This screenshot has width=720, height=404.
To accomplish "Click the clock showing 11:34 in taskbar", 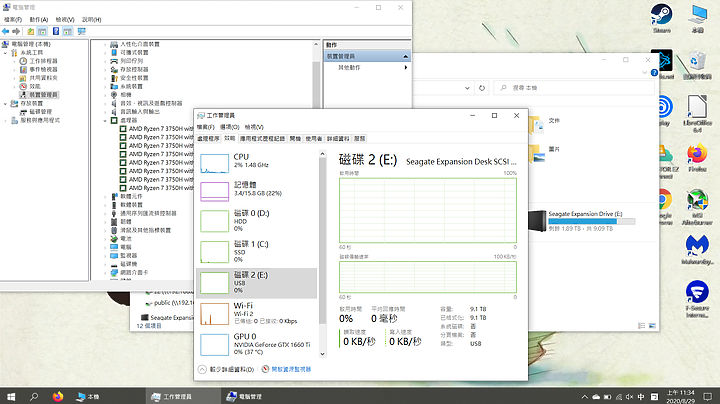I will point(681,397).
